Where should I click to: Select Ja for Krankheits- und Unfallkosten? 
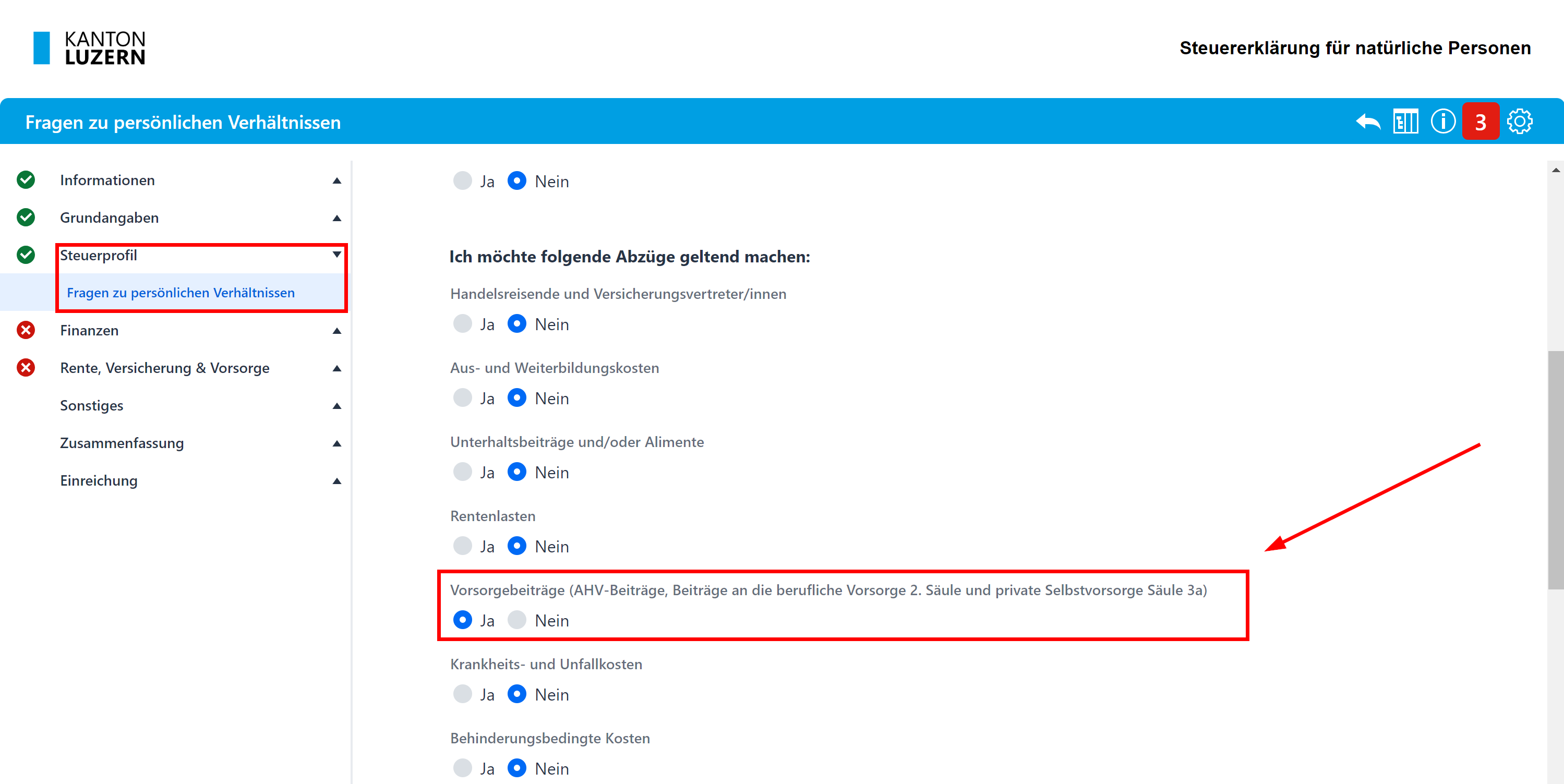463,694
